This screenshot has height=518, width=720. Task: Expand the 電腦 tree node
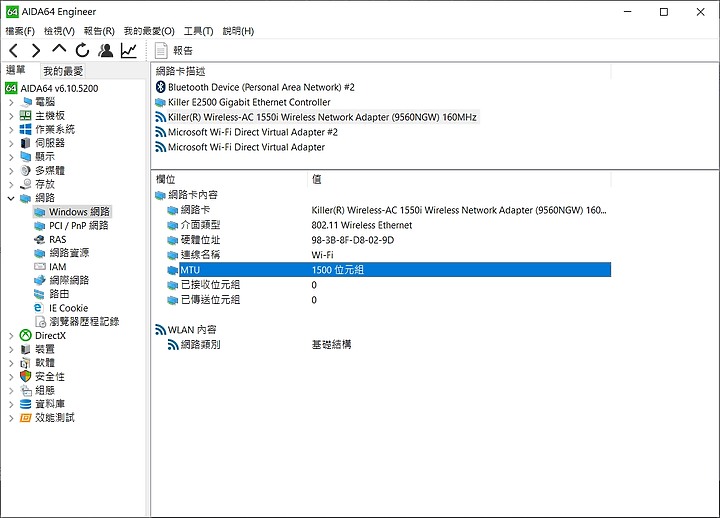pos(11,102)
